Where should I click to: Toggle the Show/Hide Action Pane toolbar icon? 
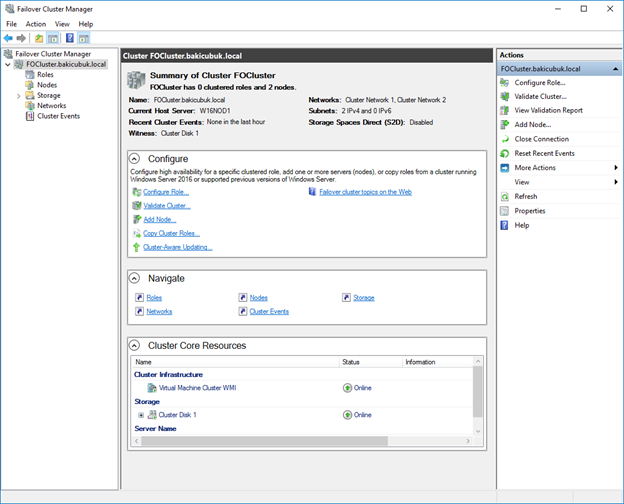point(84,38)
